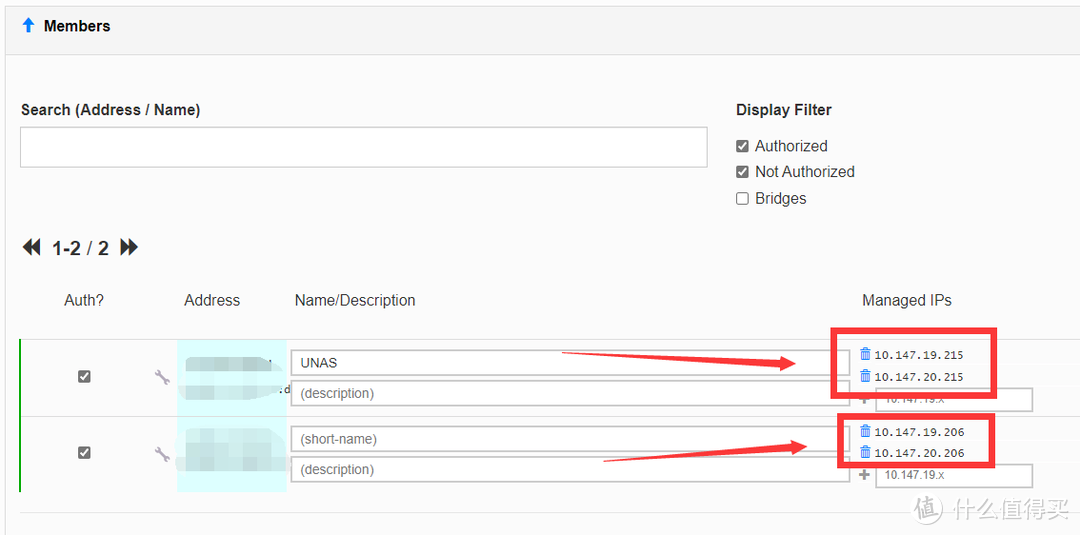Toggle the Authorized display filter
This screenshot has width=1080, height=535.
742,146
